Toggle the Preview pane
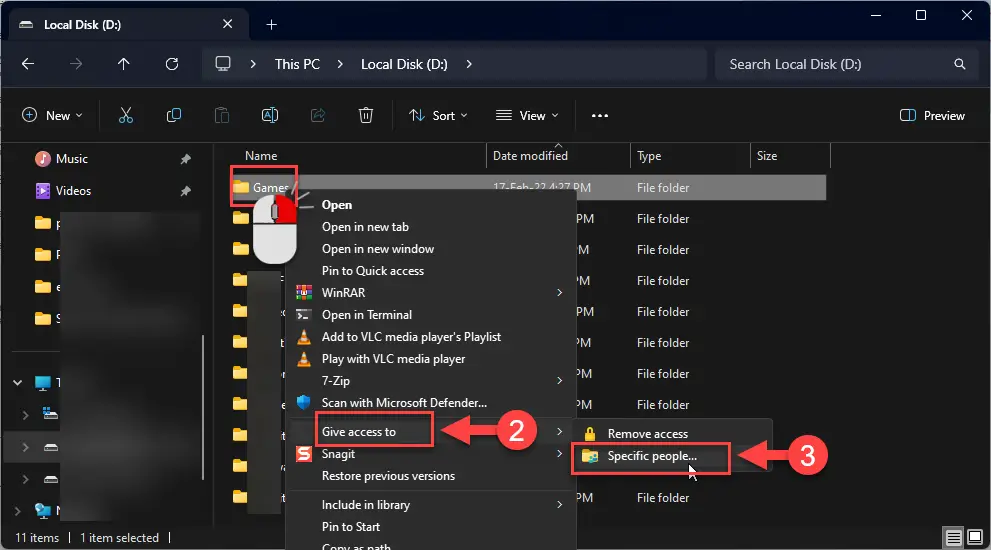Viewport: 991px width, 550px height. tap(932, 115)
